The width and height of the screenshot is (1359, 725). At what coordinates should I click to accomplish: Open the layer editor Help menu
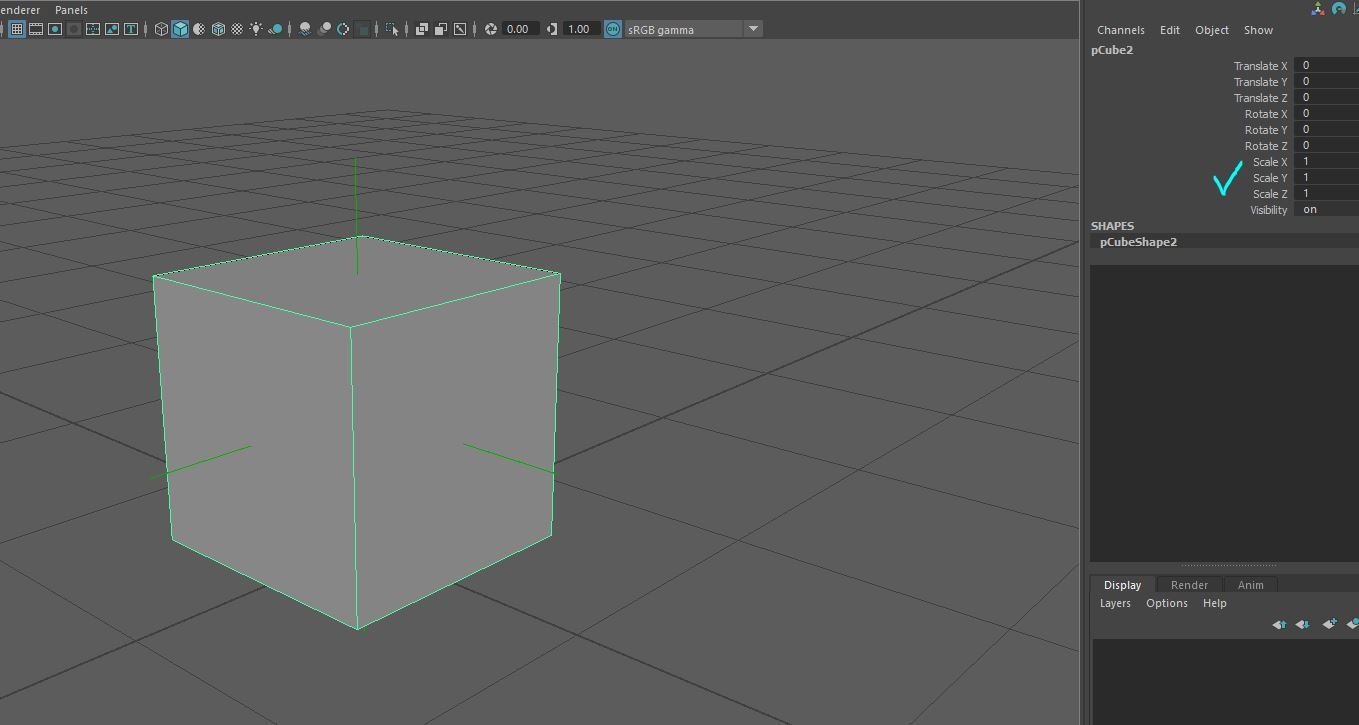point(1214,603)
